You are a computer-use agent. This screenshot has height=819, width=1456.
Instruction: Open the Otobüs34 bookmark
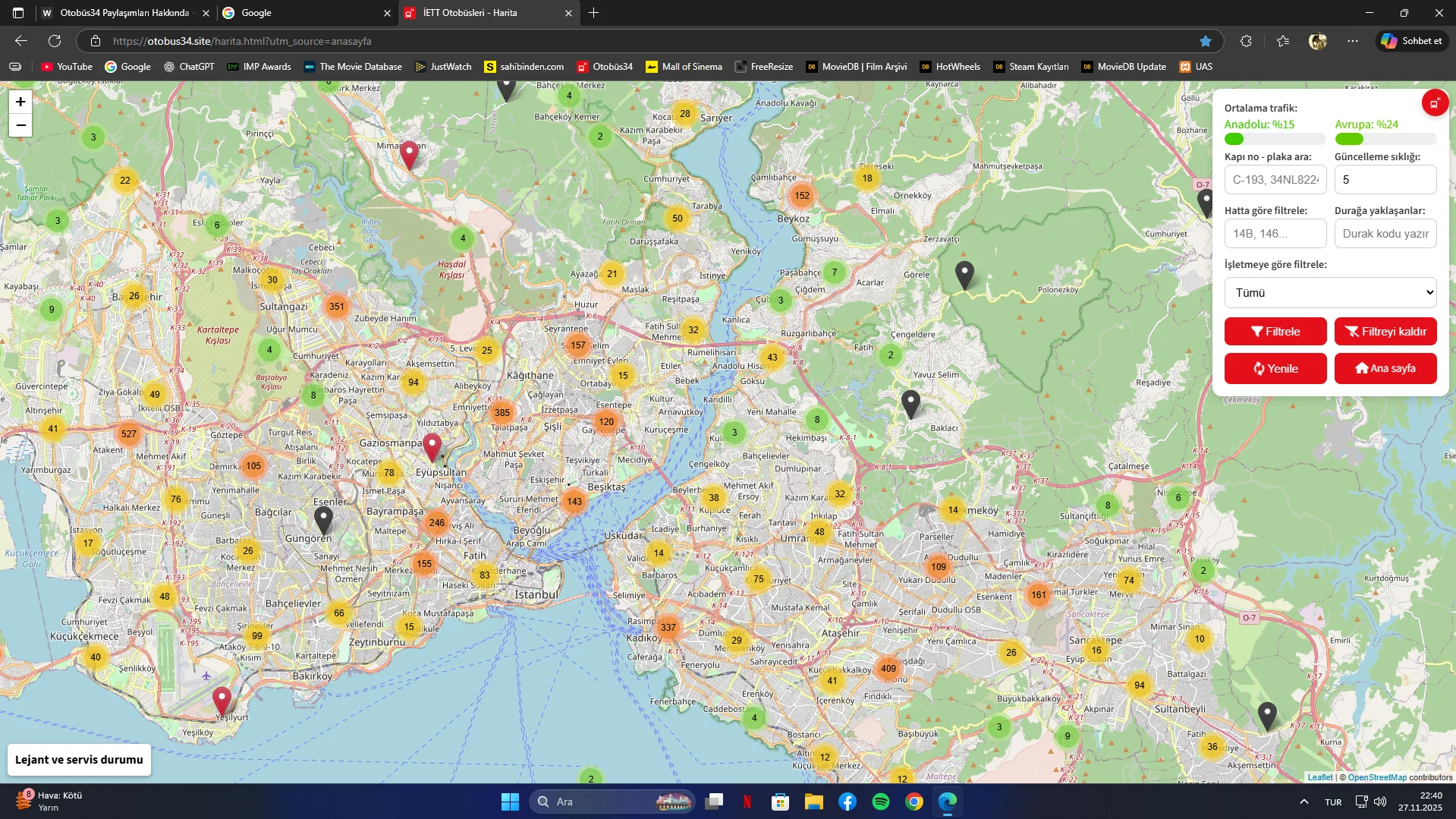pyautogui.click(x=605, y=67)
